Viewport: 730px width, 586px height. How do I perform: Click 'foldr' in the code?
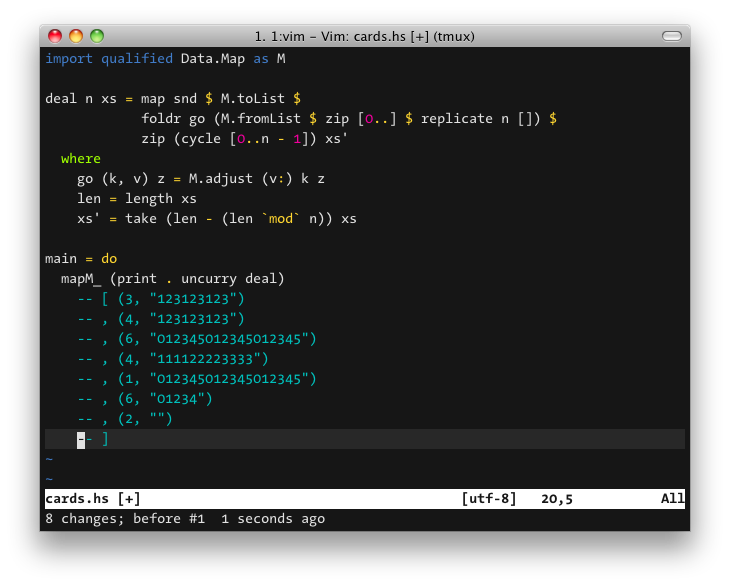(x=161, y=119)
